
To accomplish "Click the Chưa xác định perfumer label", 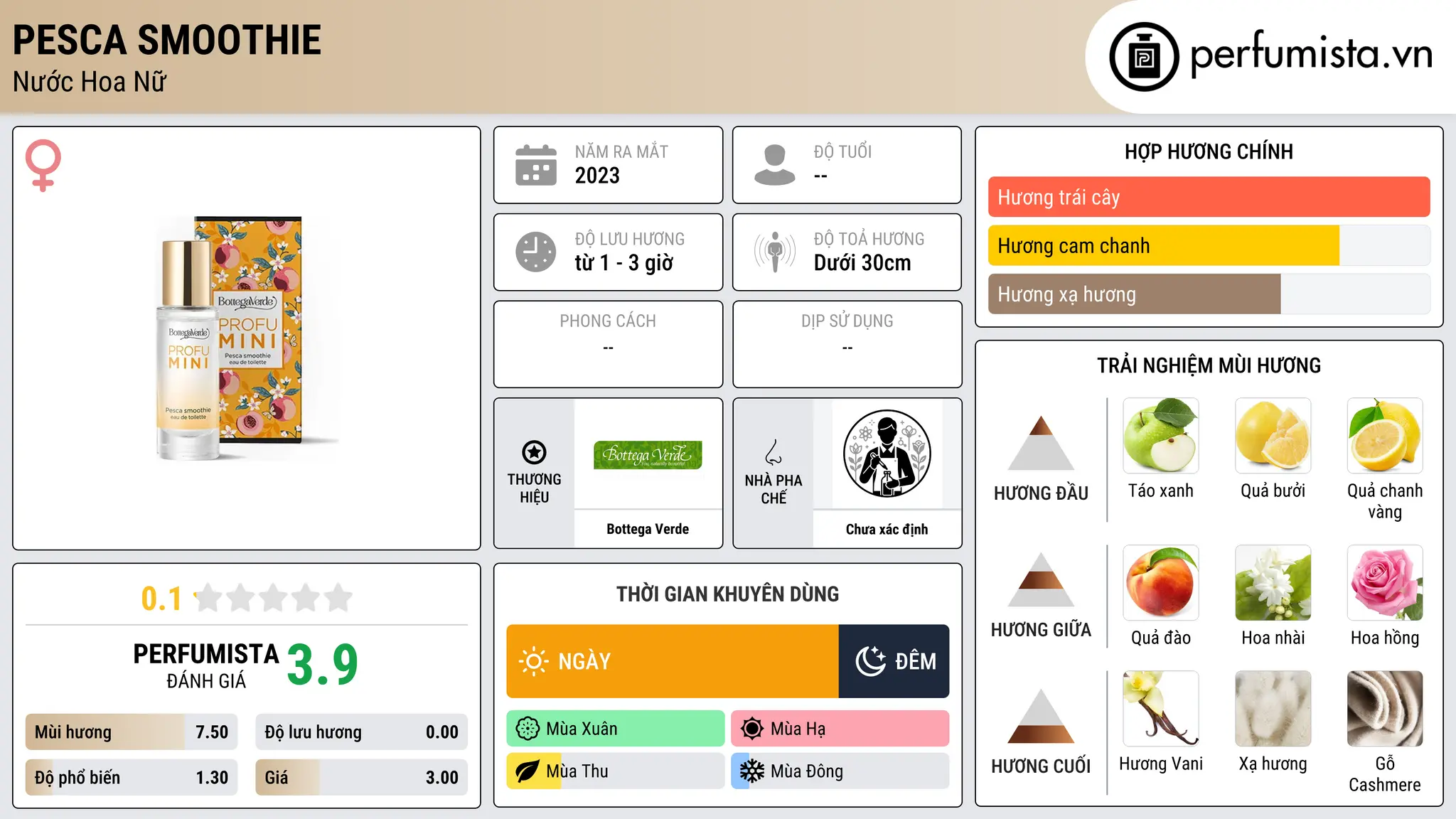I will pos(887,529).
